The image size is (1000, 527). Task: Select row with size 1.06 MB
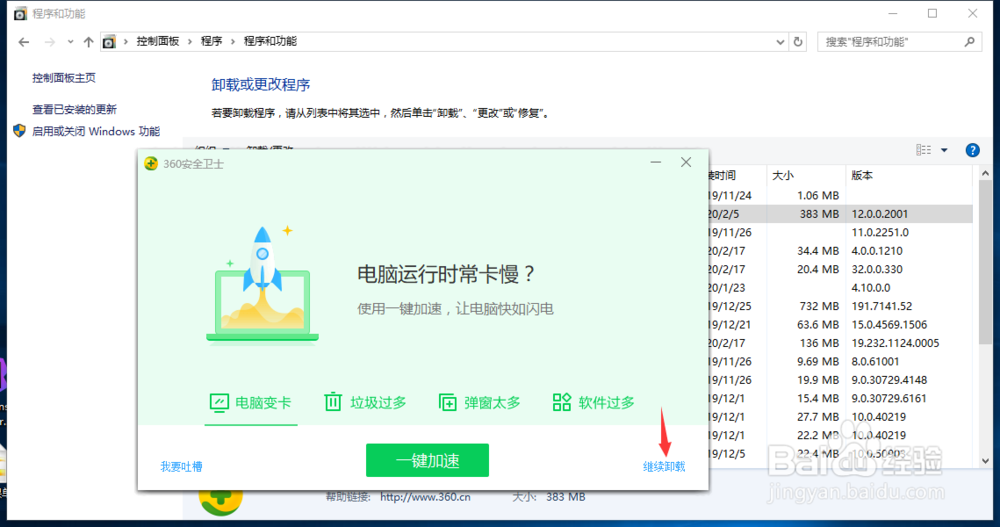(x=840, y=195)
